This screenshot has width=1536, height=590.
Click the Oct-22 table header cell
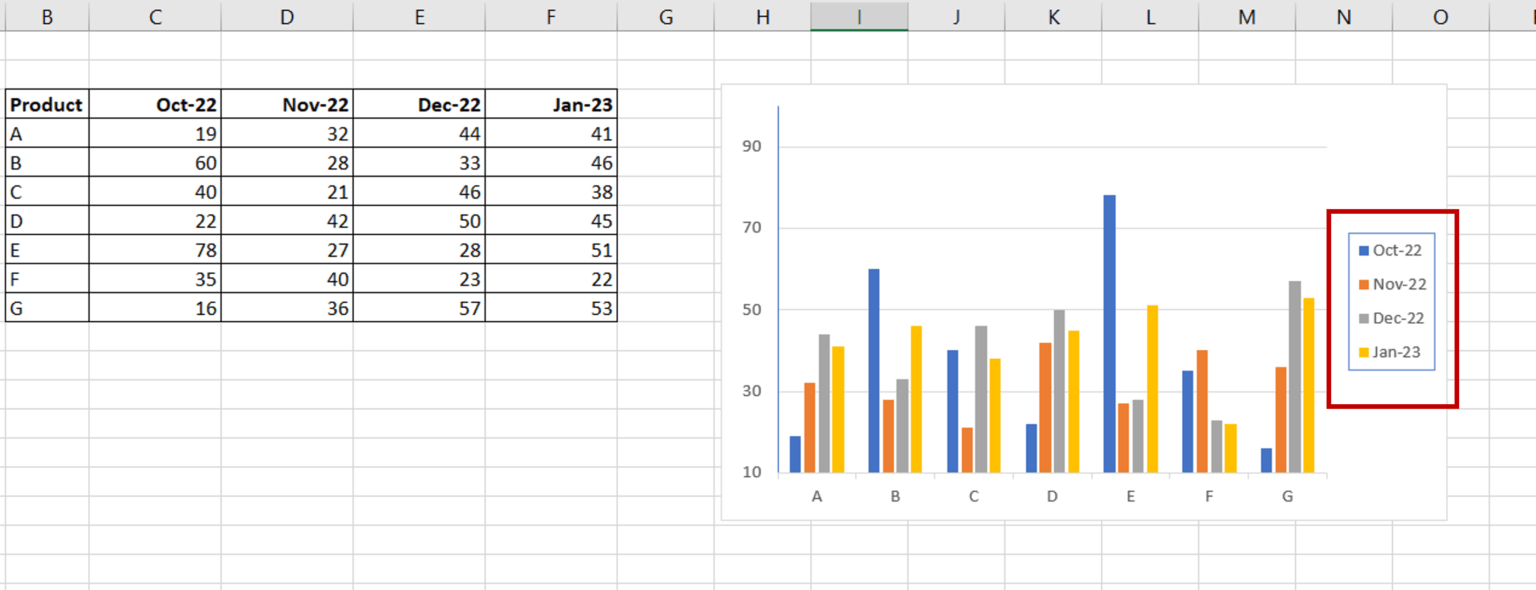(155, 104)
